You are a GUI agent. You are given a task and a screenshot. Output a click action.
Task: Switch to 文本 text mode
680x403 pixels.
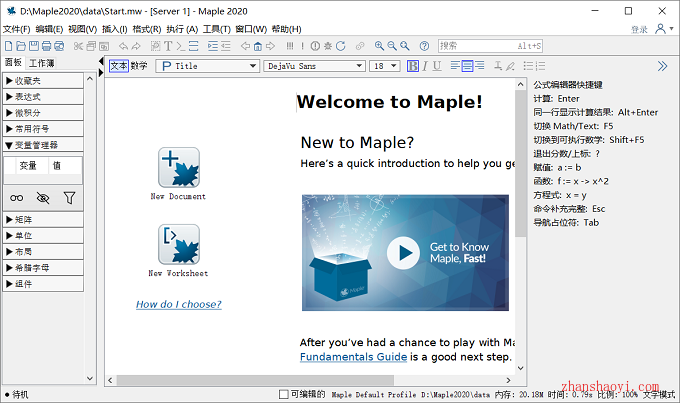point(119,66)
